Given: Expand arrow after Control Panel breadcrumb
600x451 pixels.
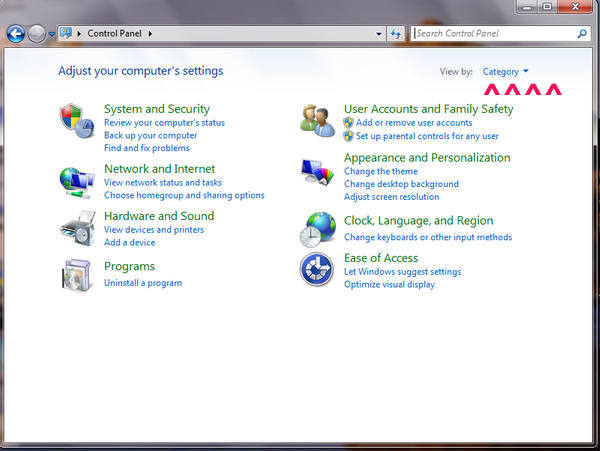Looking at the screenshot, I should coord(150,34).
